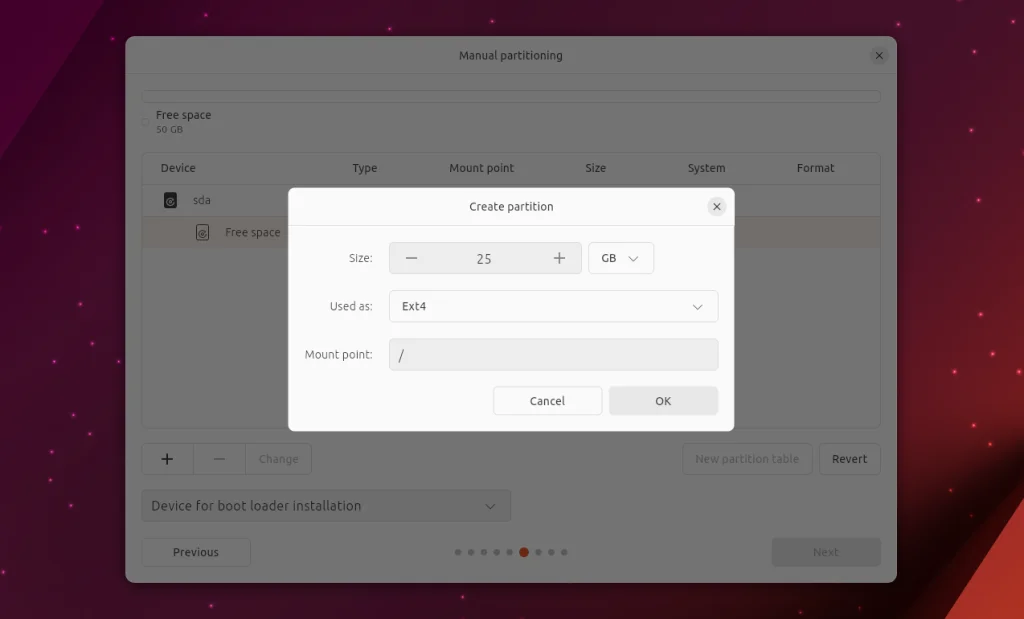The image size is (1024, 619).
Task: Open the Used as Ext4 dropdown
Action: point(553,306)
